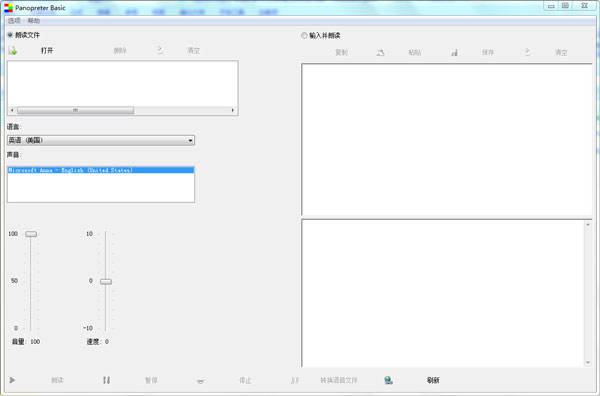
Task: Click the file list scroll left arrow
Action: (12, 110)
